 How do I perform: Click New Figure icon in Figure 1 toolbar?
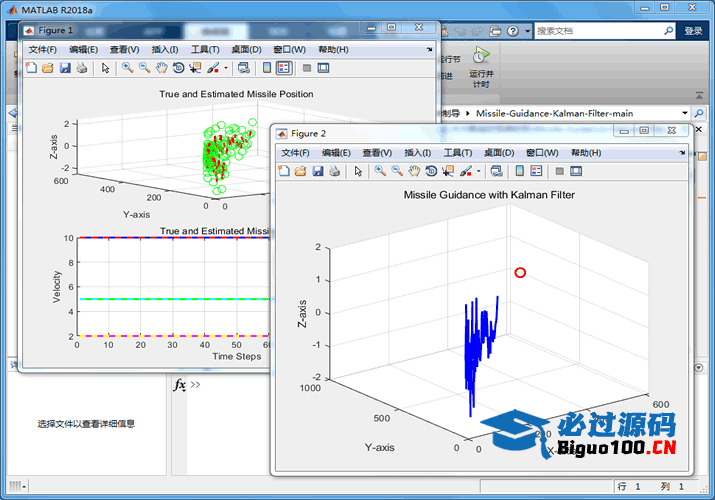coord(31,68)
